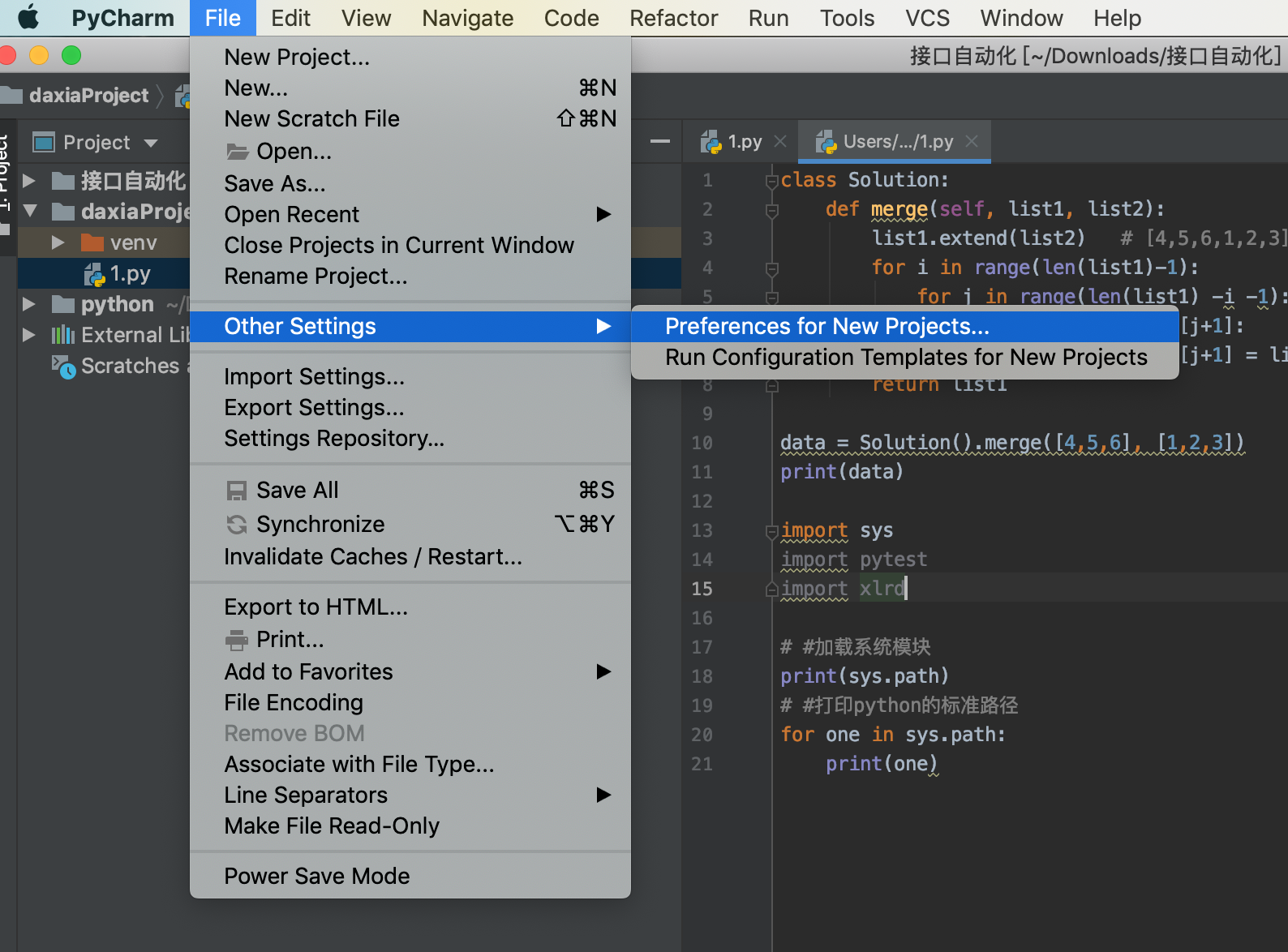Open the VCS menu
The height and width of the screenshot is (952, 1288).
927,18
